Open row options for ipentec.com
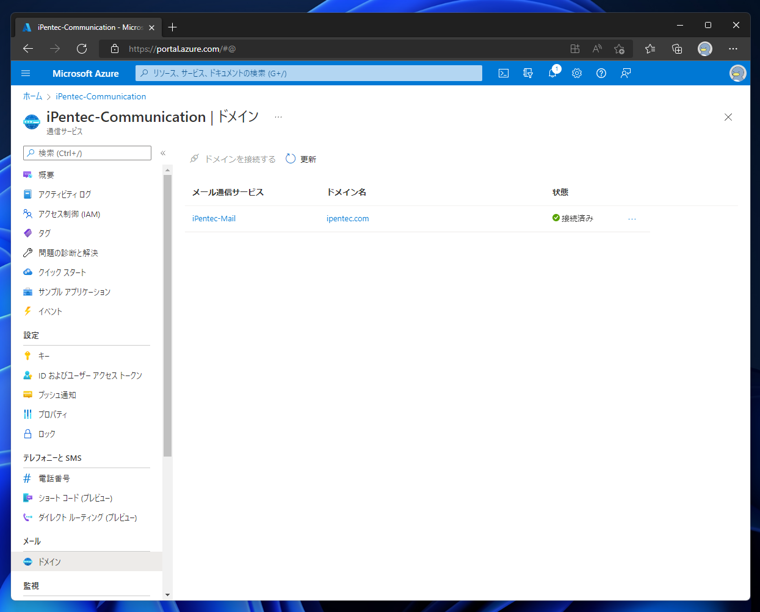 click(632, 219)
